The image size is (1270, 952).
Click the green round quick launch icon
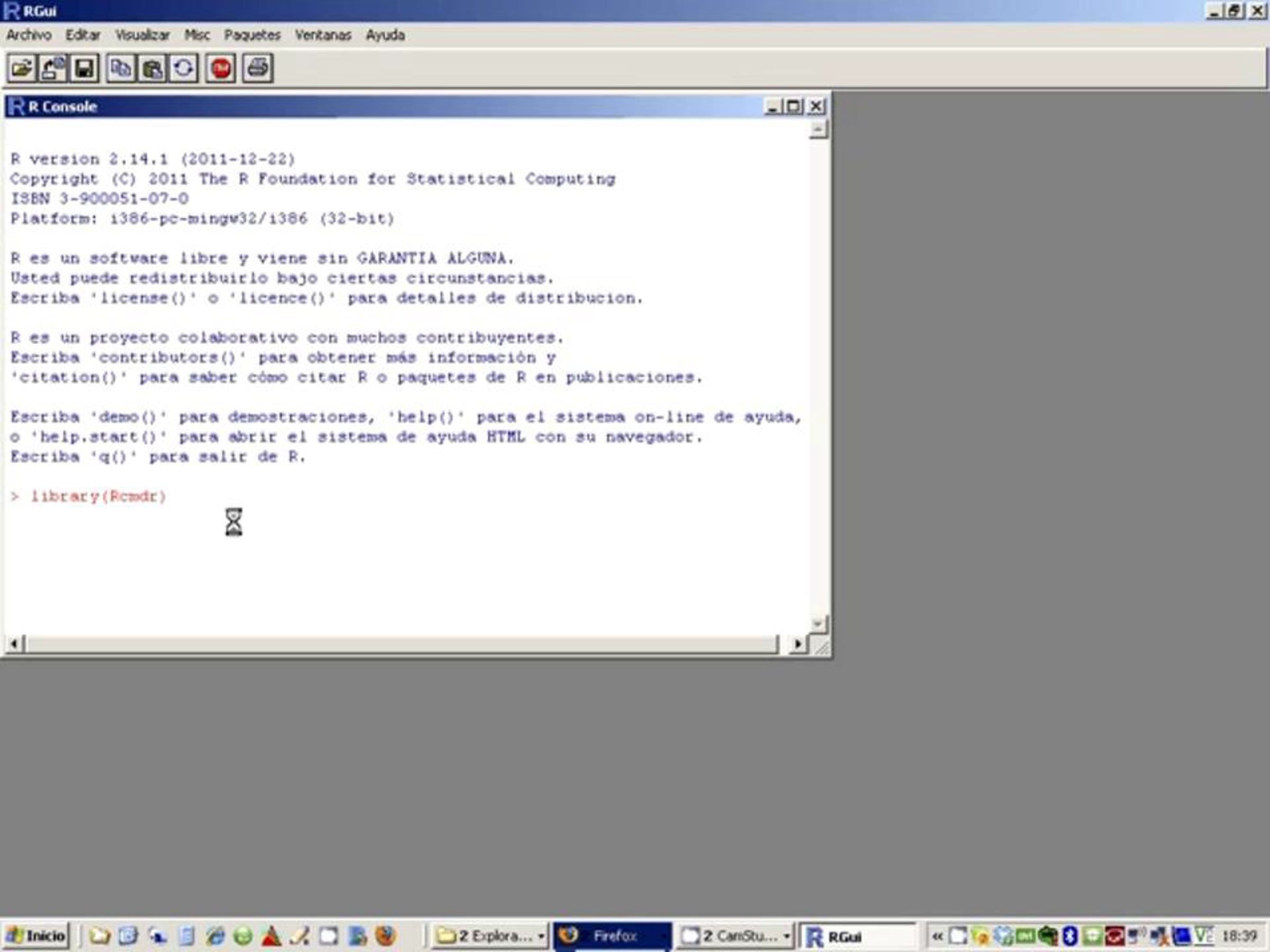click(243, 936)
